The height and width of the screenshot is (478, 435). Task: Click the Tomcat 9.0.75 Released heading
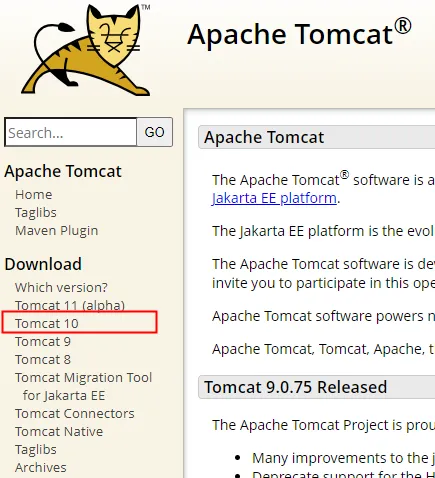click(x=295, y=387)
